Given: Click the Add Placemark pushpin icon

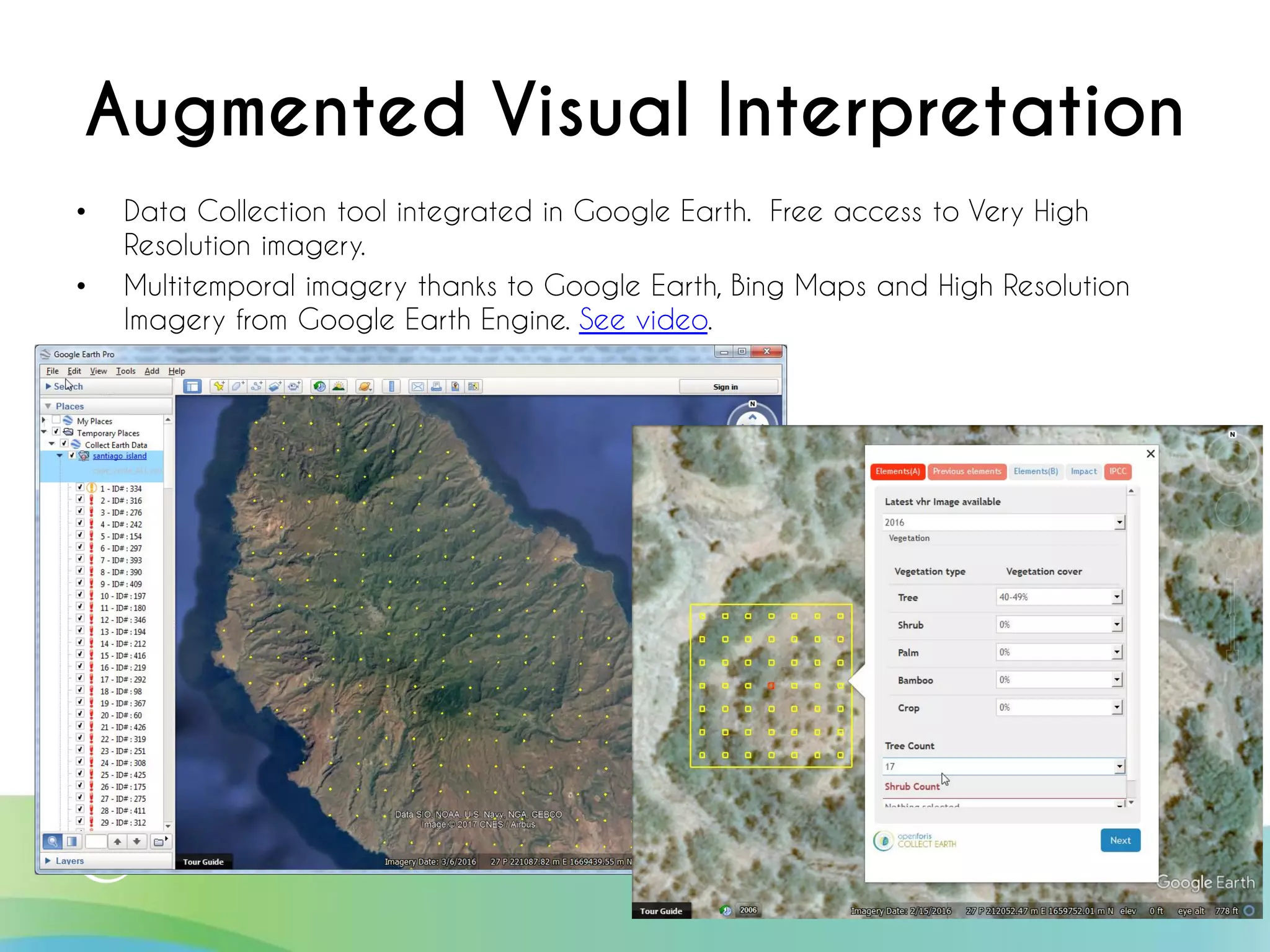Looking at the screenshot, I should [x=219, y=387].
